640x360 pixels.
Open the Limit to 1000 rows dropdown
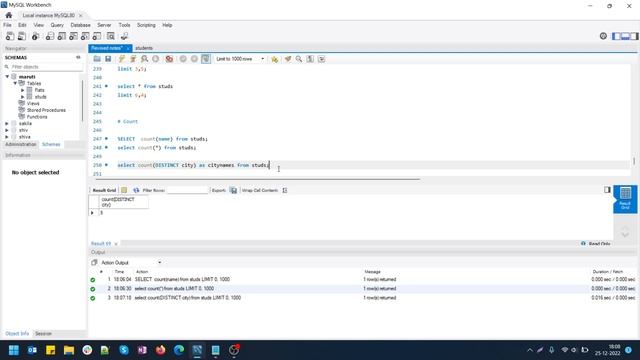pos(240,59)
